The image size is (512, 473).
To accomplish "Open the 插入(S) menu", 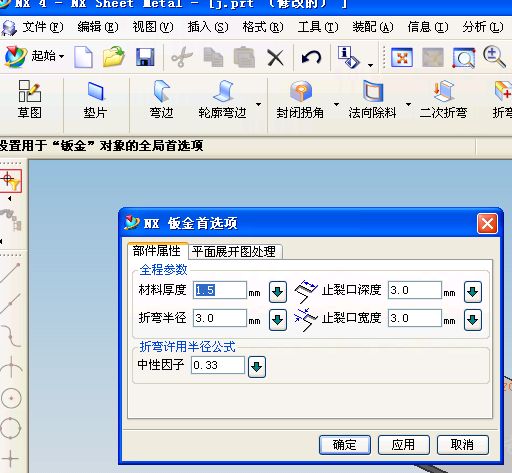I will point(208,27).
